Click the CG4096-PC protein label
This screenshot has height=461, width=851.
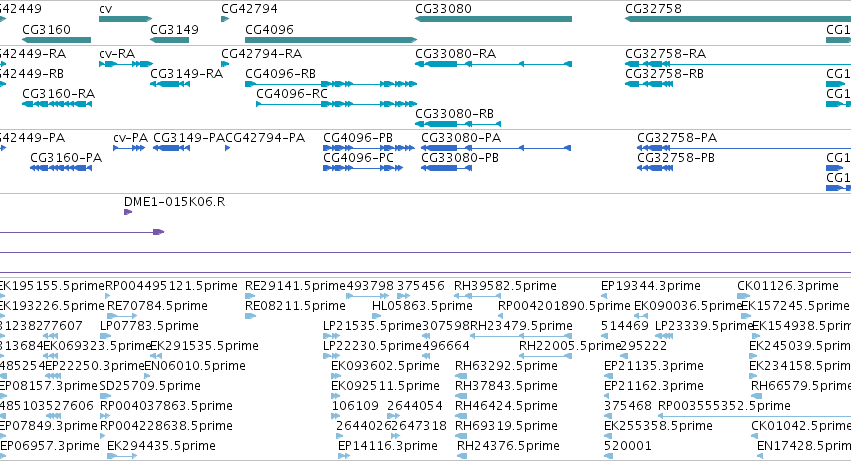point(359,158)
